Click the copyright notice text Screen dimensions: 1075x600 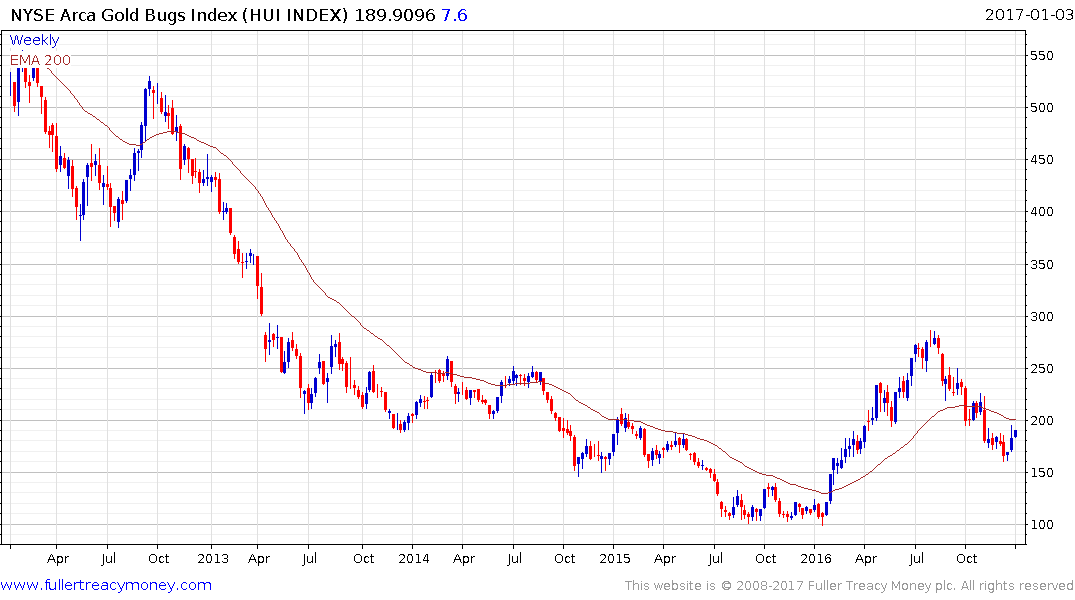click(849, 586)
